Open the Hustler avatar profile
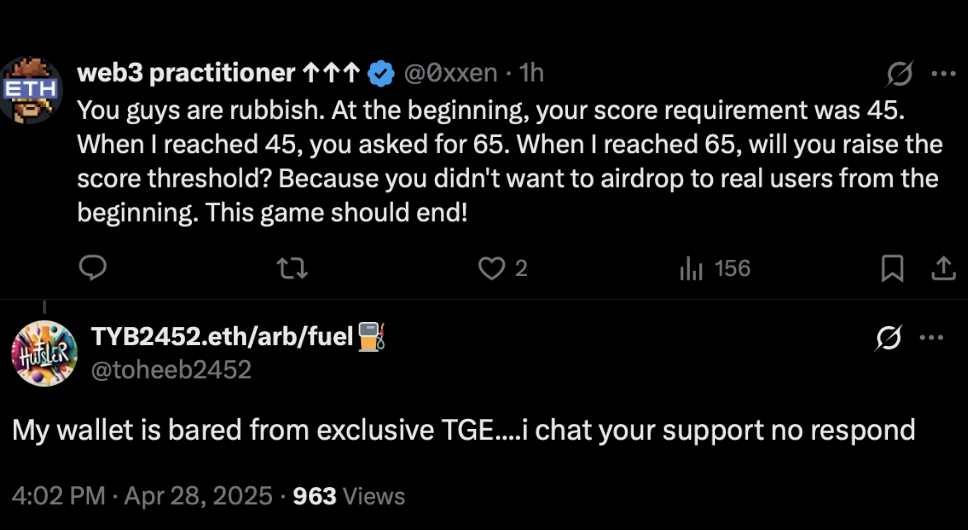 (x=44, y=353)
